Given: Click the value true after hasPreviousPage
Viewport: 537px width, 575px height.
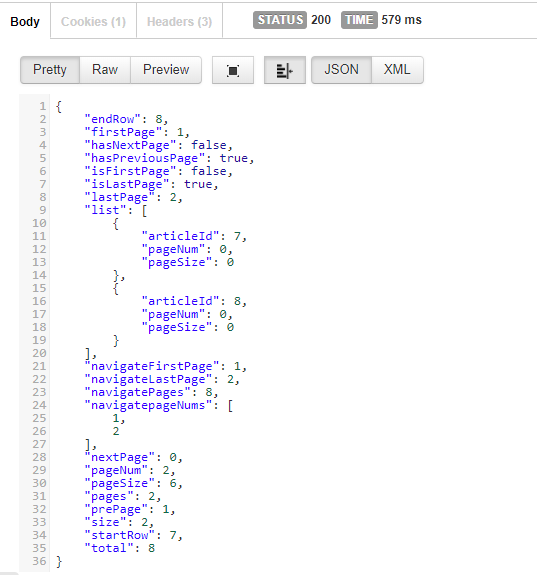Looking at the screenshot, I should pyautogui.click(x=234, y=158).
